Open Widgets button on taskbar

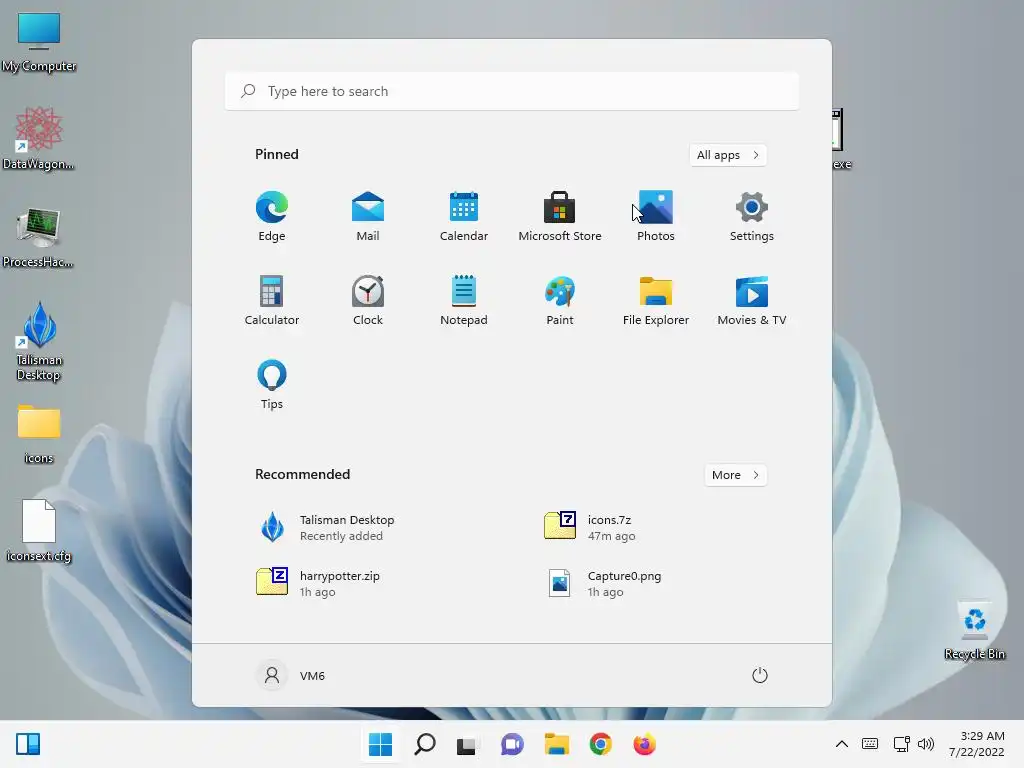tap(28, 744)
